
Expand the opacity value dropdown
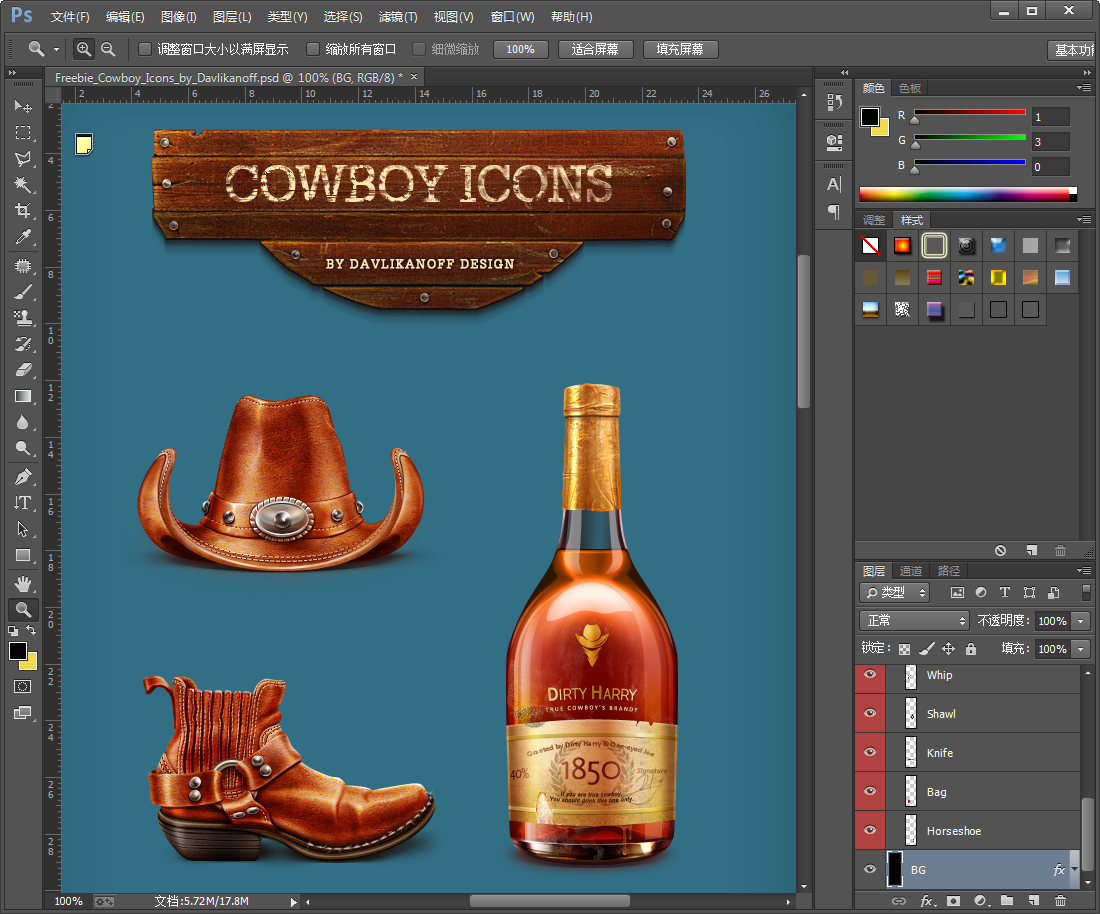point(1080,621)
